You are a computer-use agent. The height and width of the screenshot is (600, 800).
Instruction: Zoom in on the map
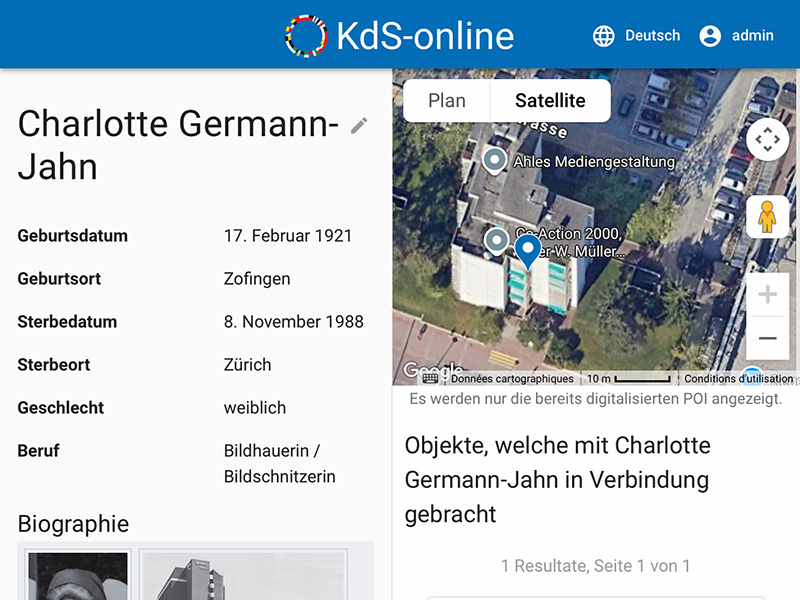pos(767,295)
